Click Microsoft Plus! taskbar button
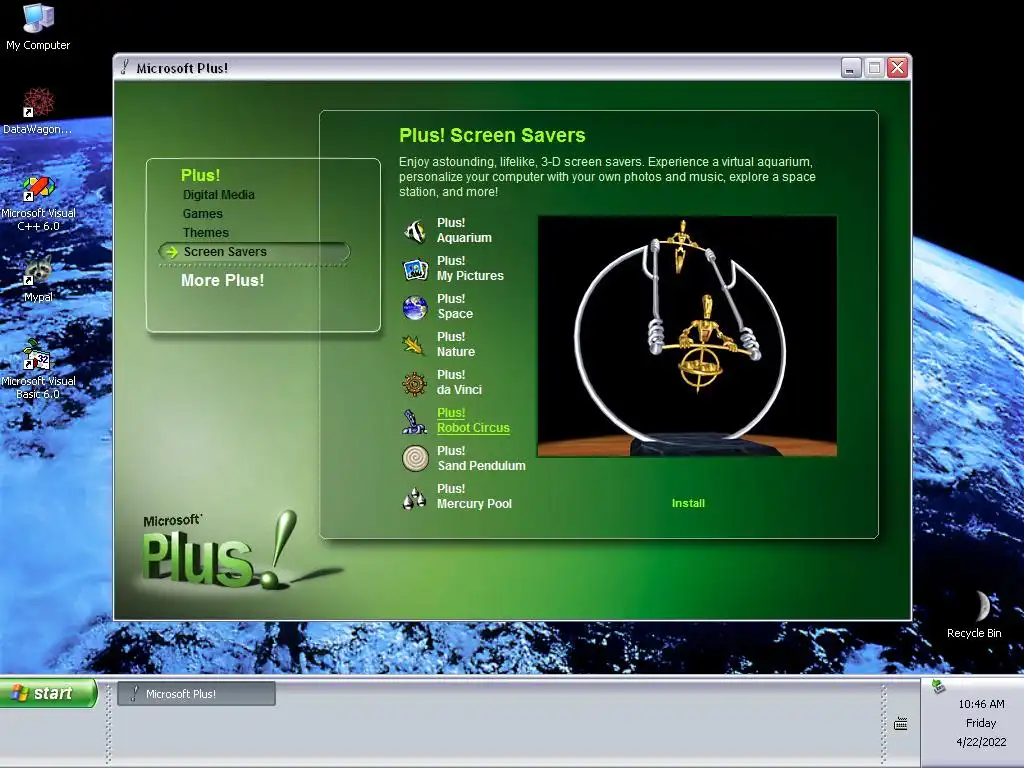Image resolution: width=1024 pixels, height=768 pixels. [197, 694]
